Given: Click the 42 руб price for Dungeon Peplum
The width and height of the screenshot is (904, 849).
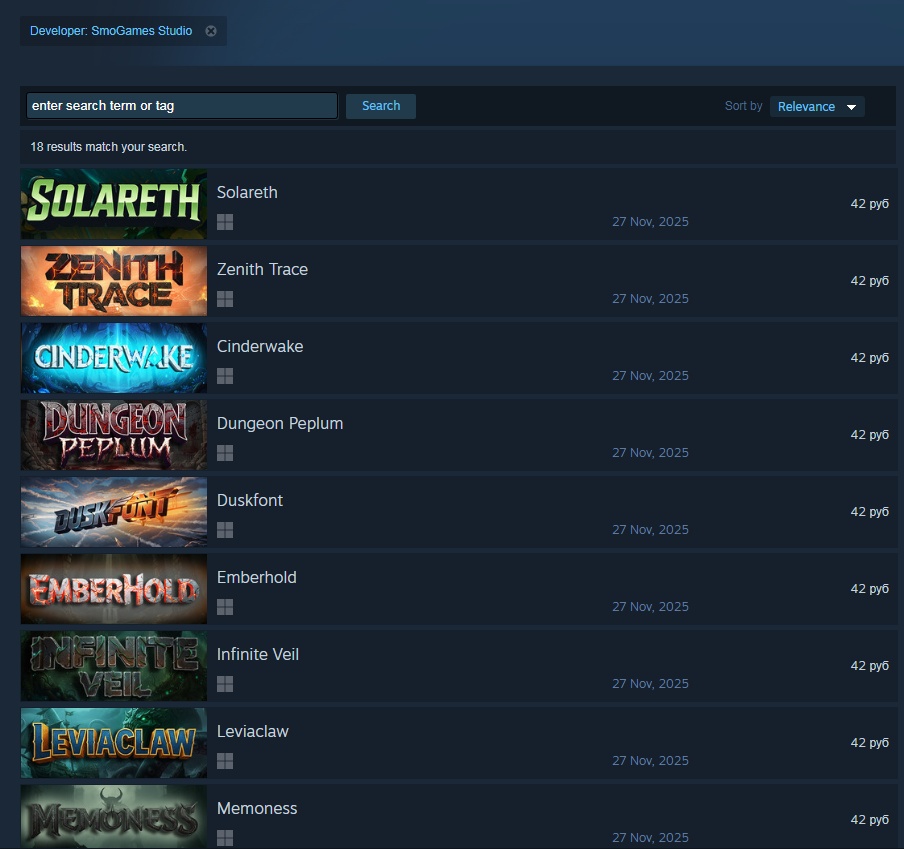Looking at the screenshot, I should pyautogui.click(x=869, y=435).
